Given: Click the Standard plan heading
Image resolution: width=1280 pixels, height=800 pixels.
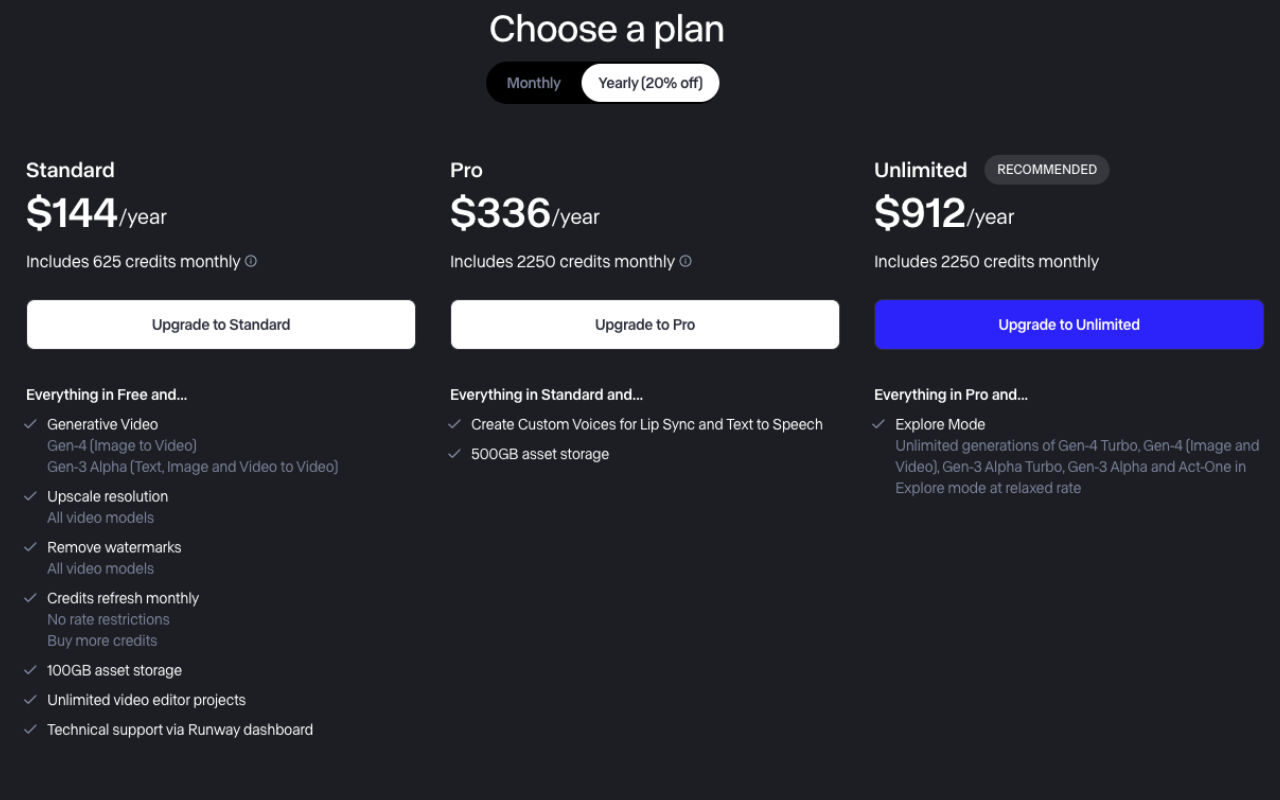Looking at the screenshot, I should (x=70, y=170).
